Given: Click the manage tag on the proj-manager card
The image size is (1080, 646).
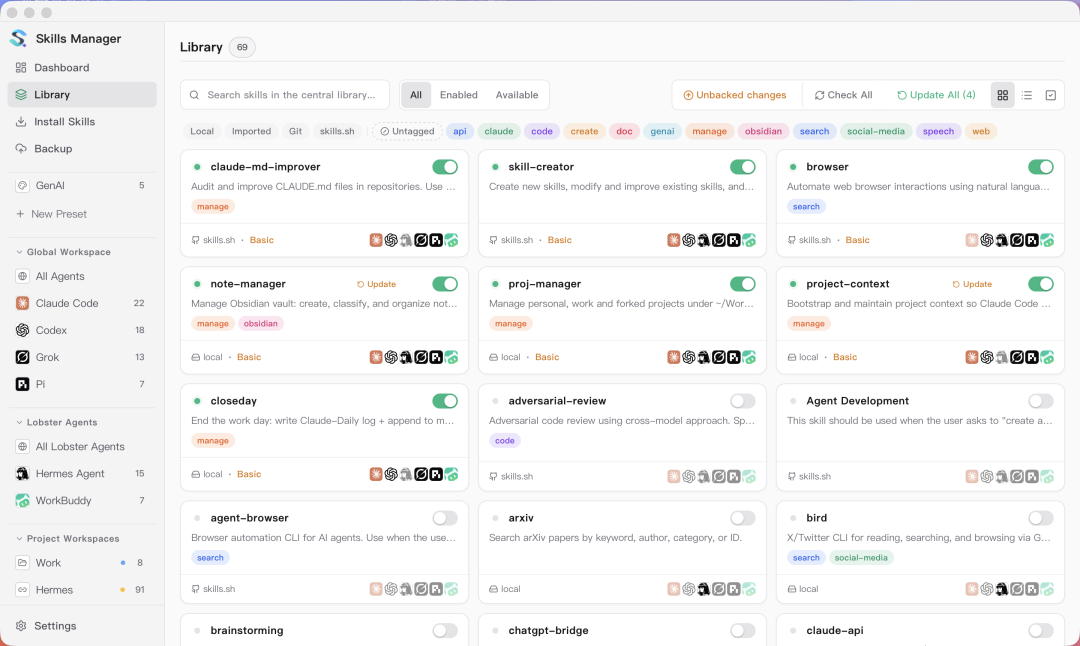Looking at the screenshot, I should click(510, 323).
